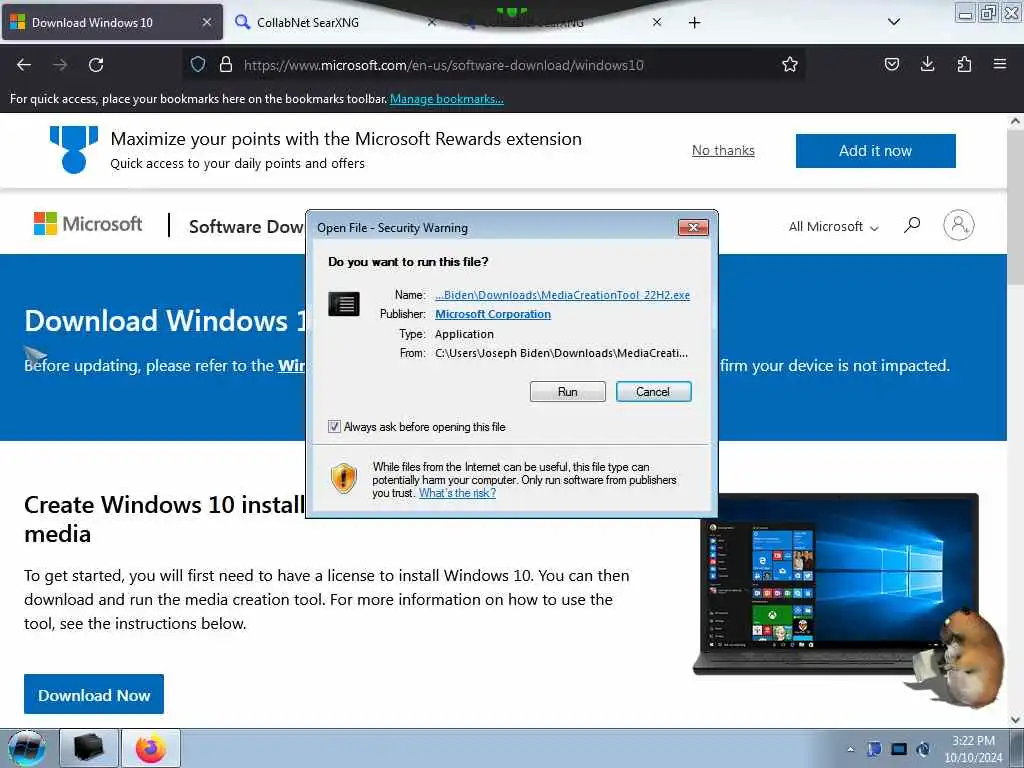Click the account sign-in avatar icon
This screenshot has height=768, width=1024.
[x=958, y=225]
